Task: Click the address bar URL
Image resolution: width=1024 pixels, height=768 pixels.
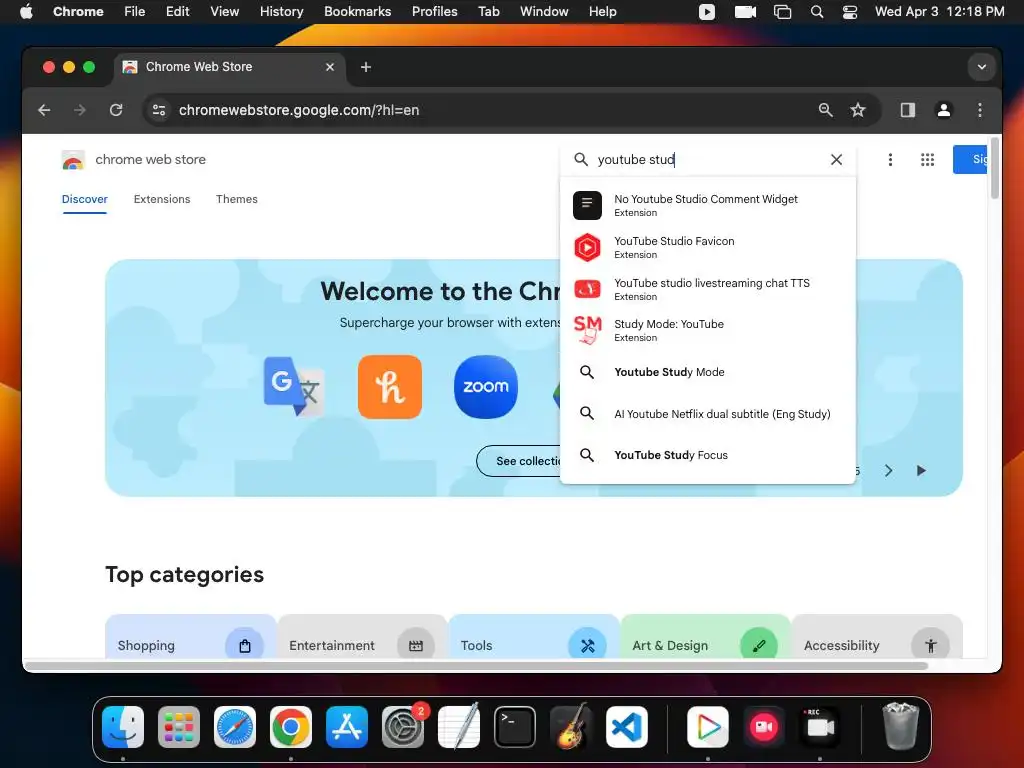Action: (x=299, y=110)
